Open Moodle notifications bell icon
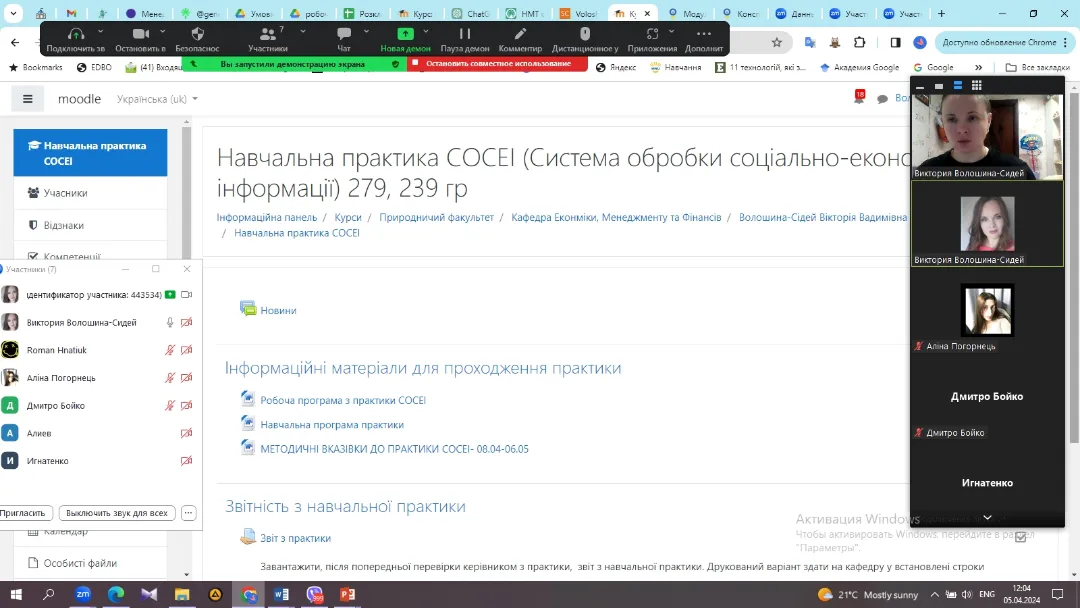This screenshot has width=1080, height=608. click(x=858, y=98)
